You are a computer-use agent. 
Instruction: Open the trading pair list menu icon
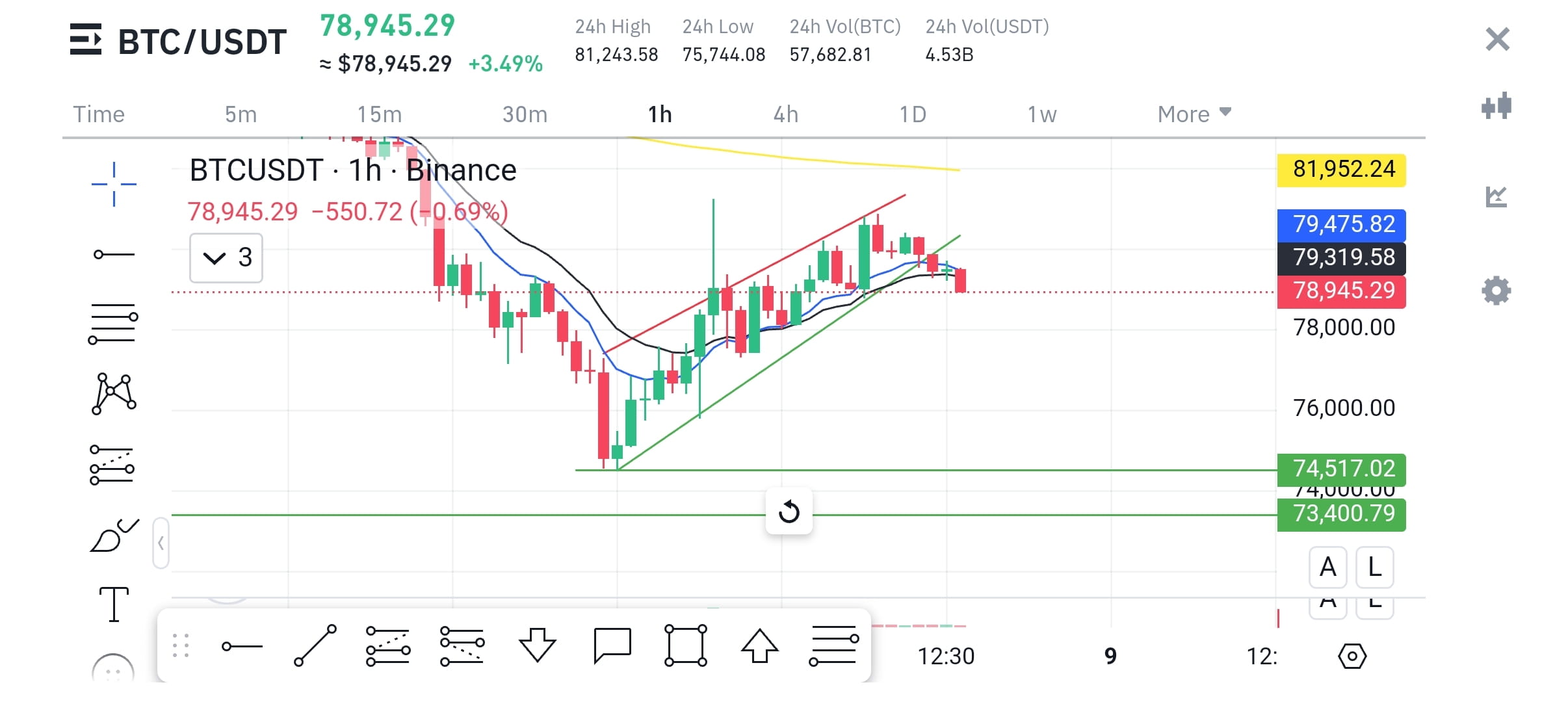[x=85, y=40]
